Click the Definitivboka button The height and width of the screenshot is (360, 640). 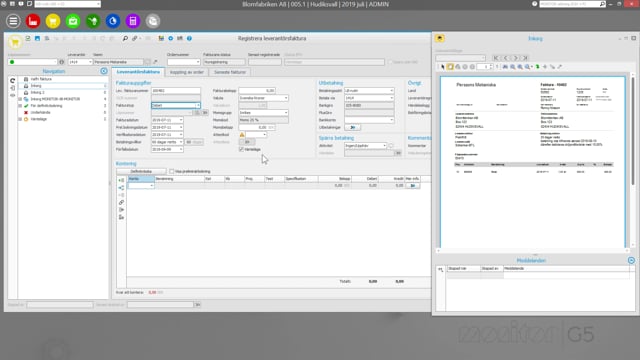point(141,171)
